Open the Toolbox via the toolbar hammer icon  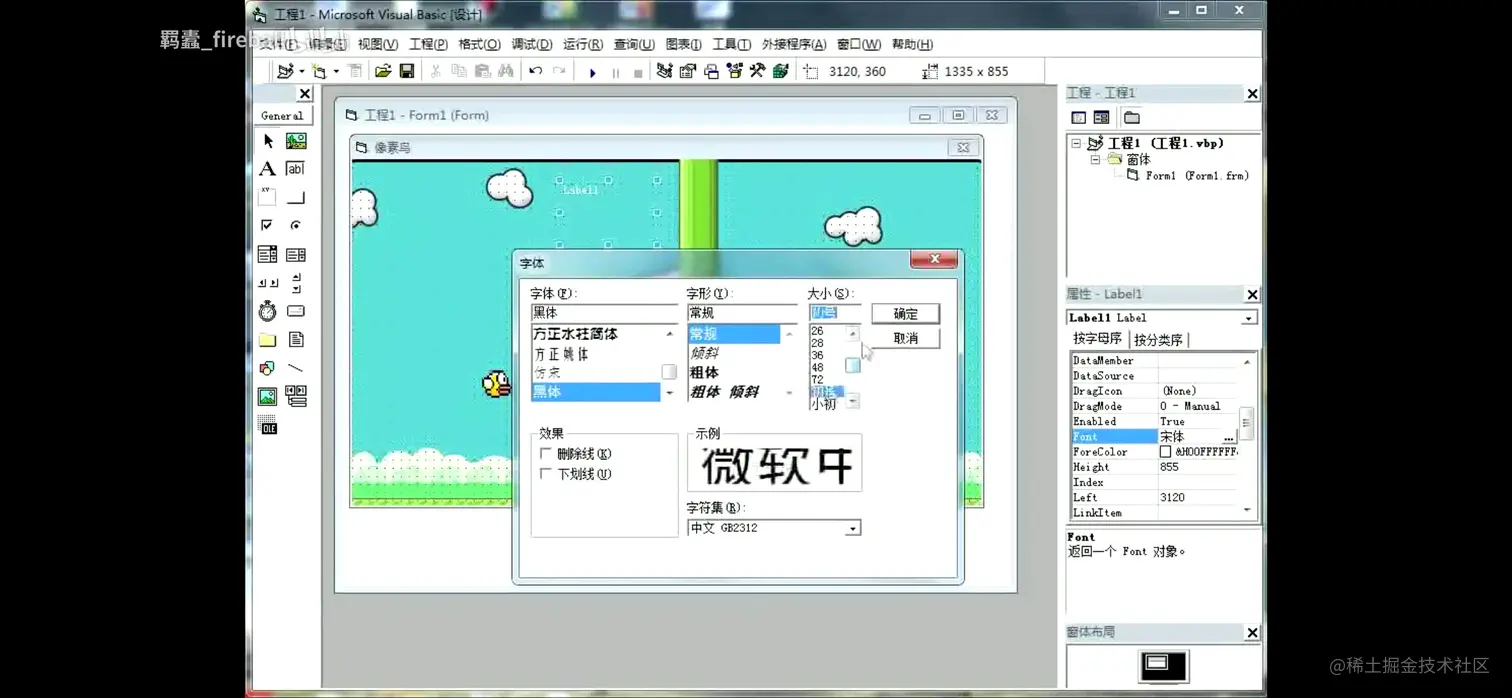click(757, 71)
